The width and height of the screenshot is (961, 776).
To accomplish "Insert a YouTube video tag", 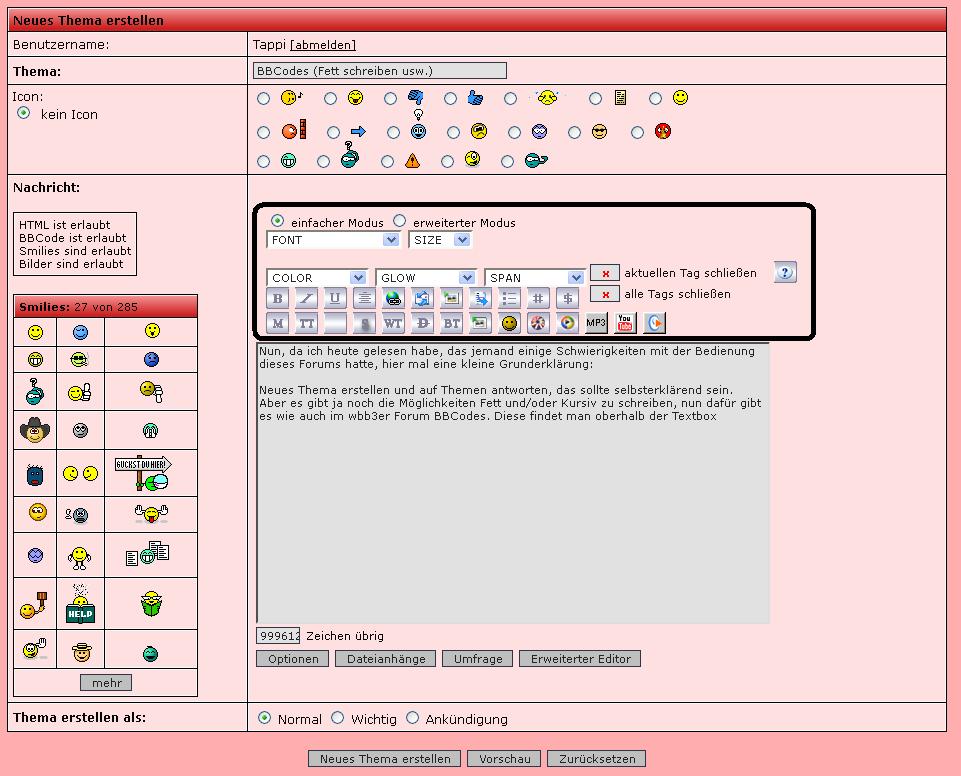I will tap(625, 322).
